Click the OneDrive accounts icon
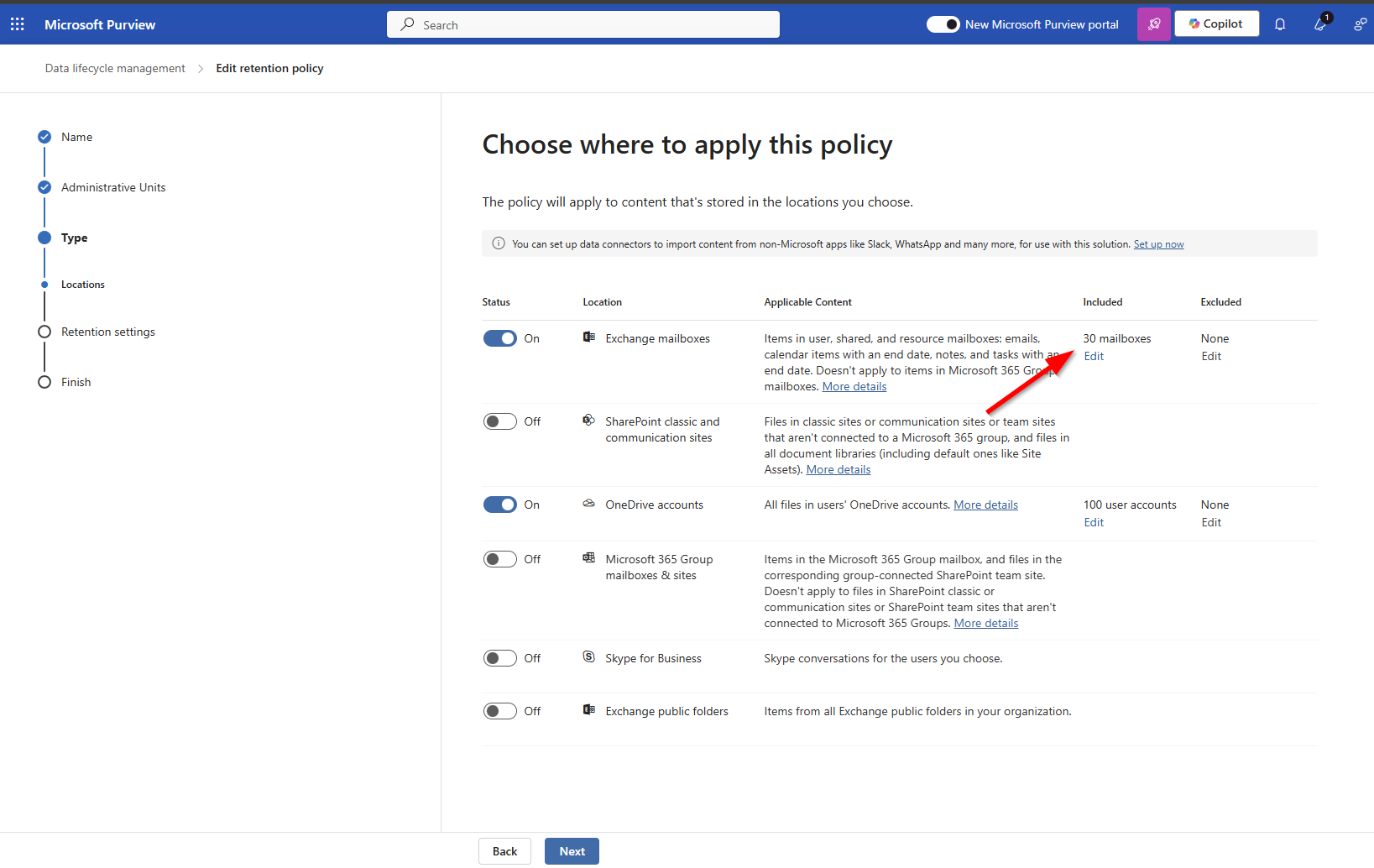This screenshot has width=1374, height=868. tap(588, 504)
